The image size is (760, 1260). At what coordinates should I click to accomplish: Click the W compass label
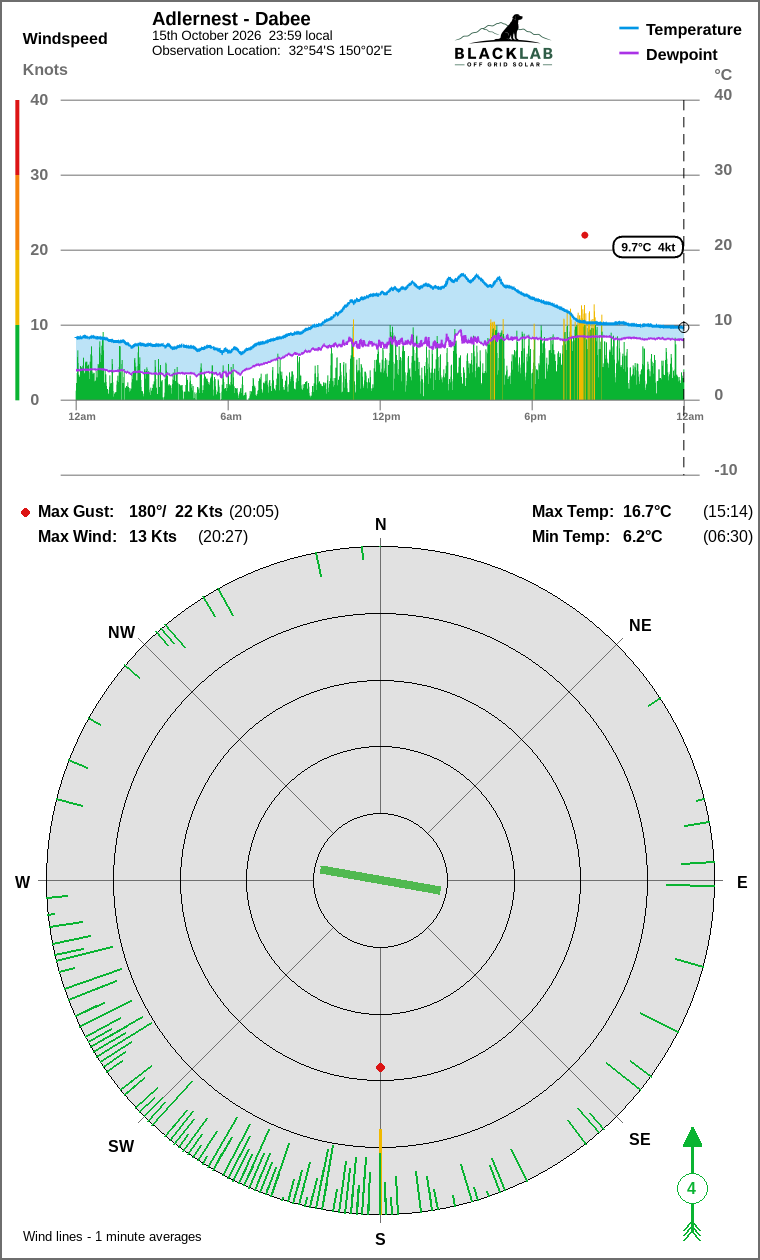[22, 882]
